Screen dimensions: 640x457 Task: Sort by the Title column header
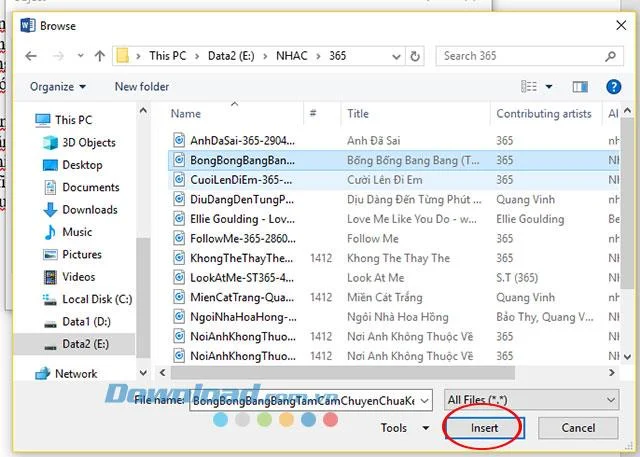[358, 114]
